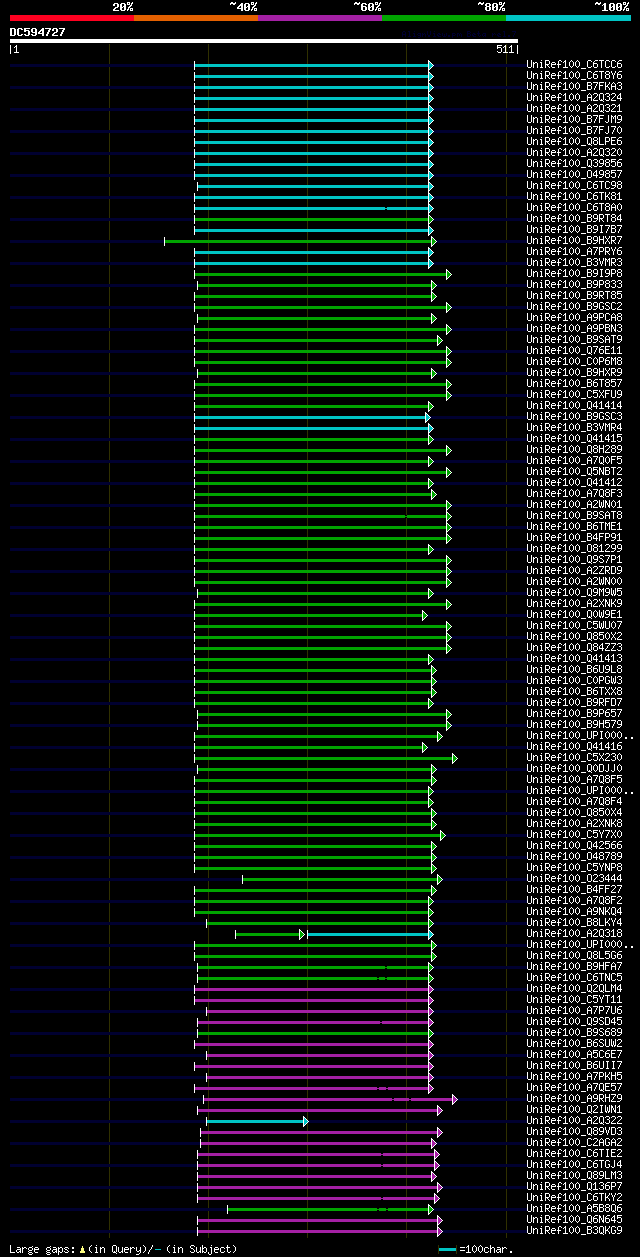Click the UniRef100_C5XFU9 label
The height and width of the screenshot is (1257, 640).
pos(574,394)
